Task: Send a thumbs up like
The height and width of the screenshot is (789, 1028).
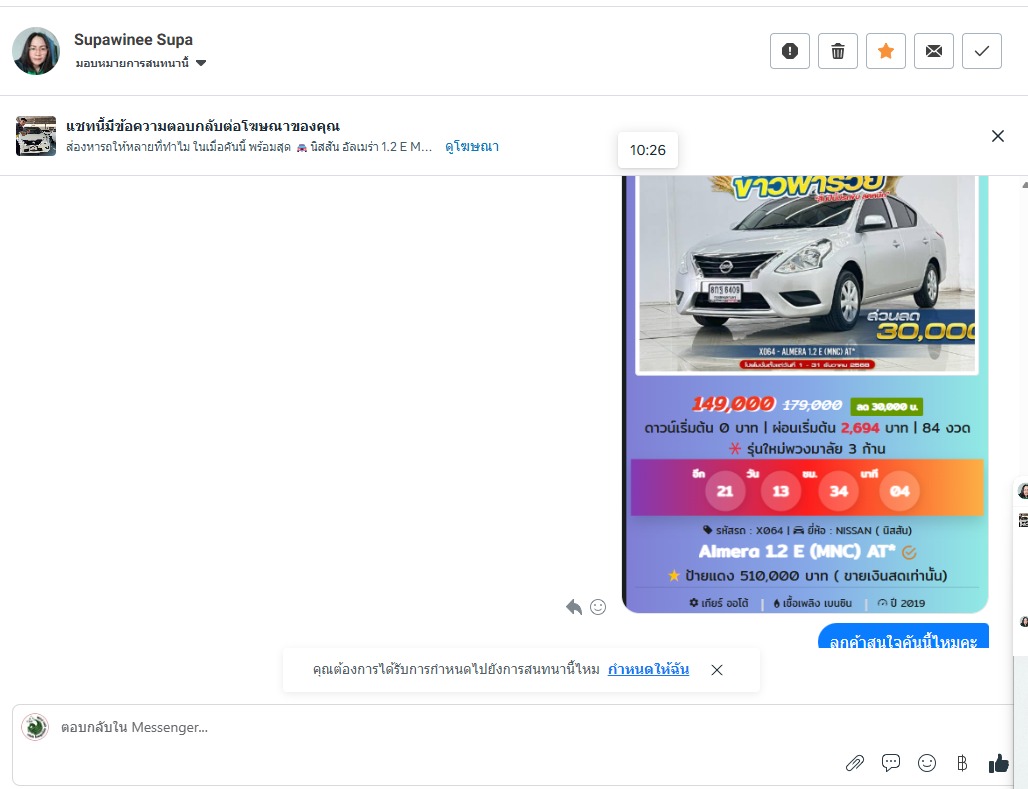Action: [x=998, y=763]
